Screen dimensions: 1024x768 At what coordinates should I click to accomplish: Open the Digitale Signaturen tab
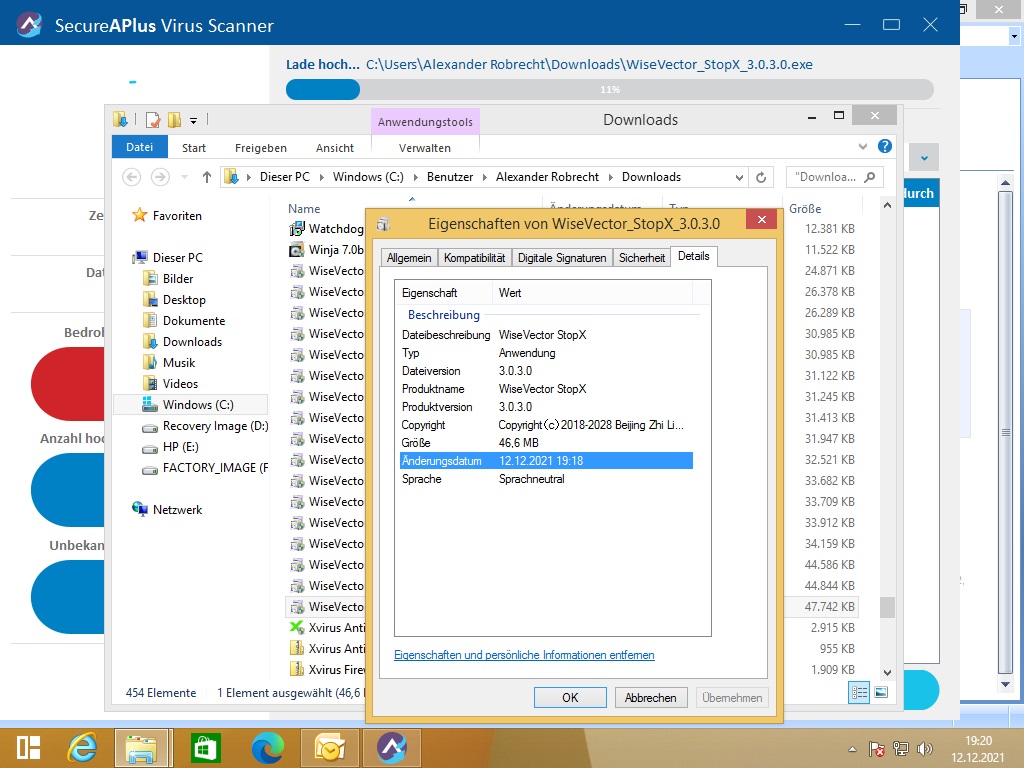pyautogui.click(x=562, y=258)
